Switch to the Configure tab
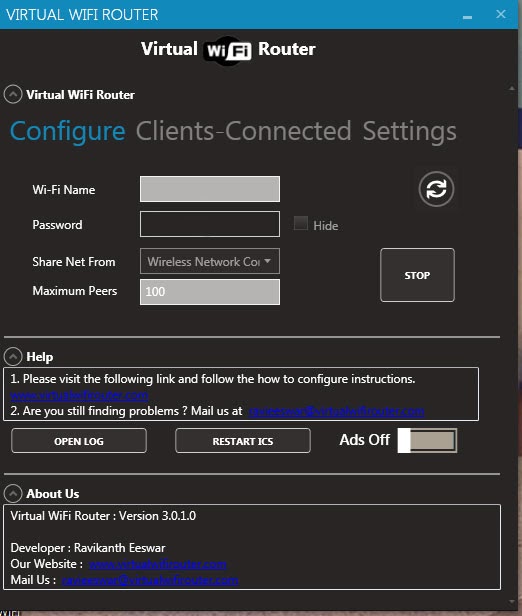The image size is (522, 616). coord(68,131)
